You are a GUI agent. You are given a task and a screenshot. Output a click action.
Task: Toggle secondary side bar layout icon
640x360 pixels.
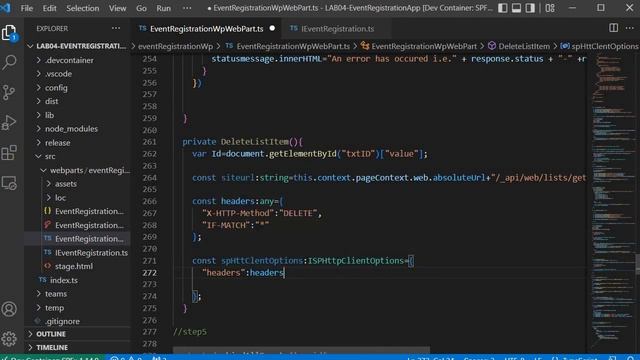tap(530, 8)
